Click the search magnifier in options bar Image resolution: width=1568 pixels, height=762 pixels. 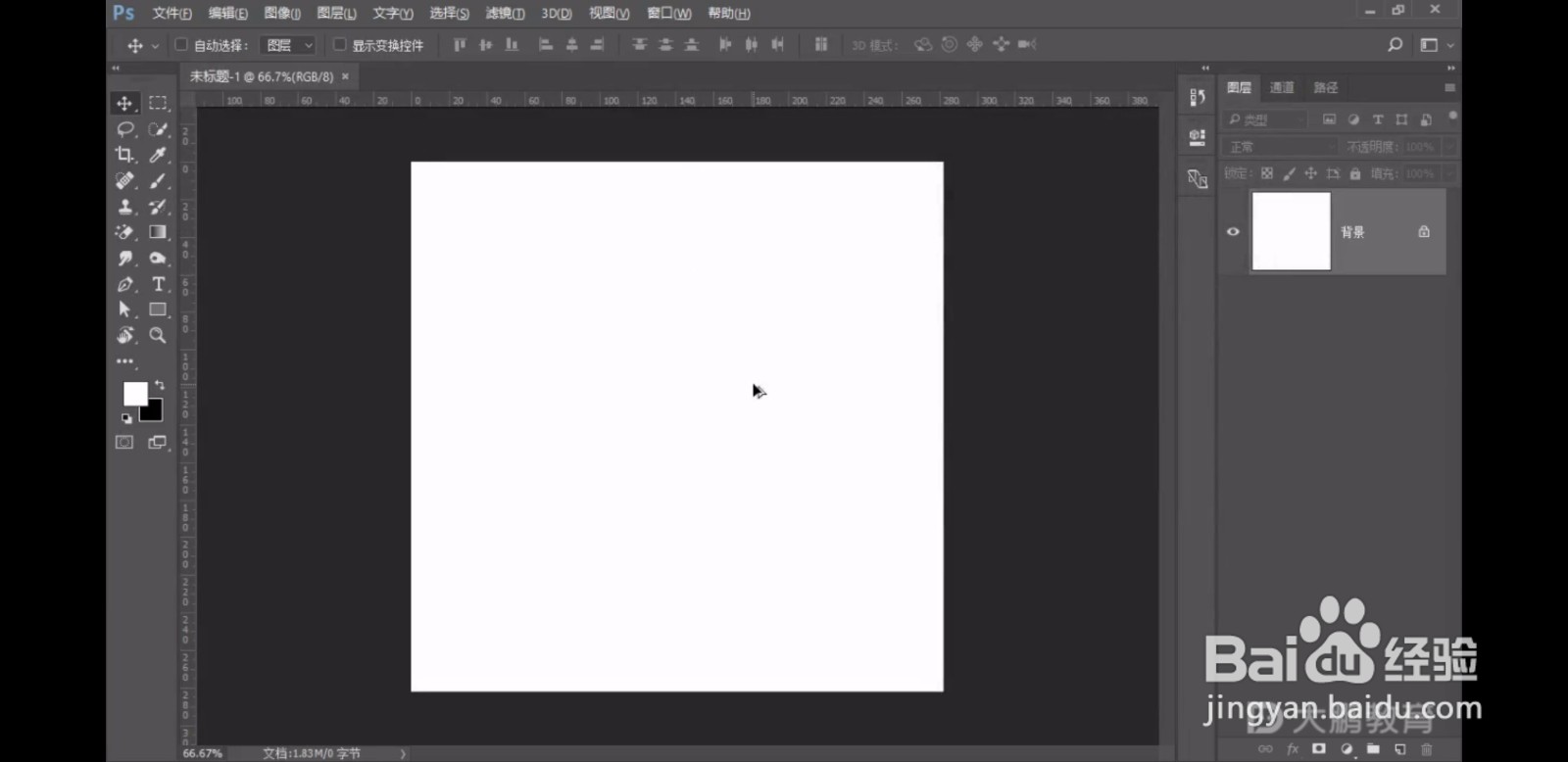pyautogui.click(x=1396, y=45)
